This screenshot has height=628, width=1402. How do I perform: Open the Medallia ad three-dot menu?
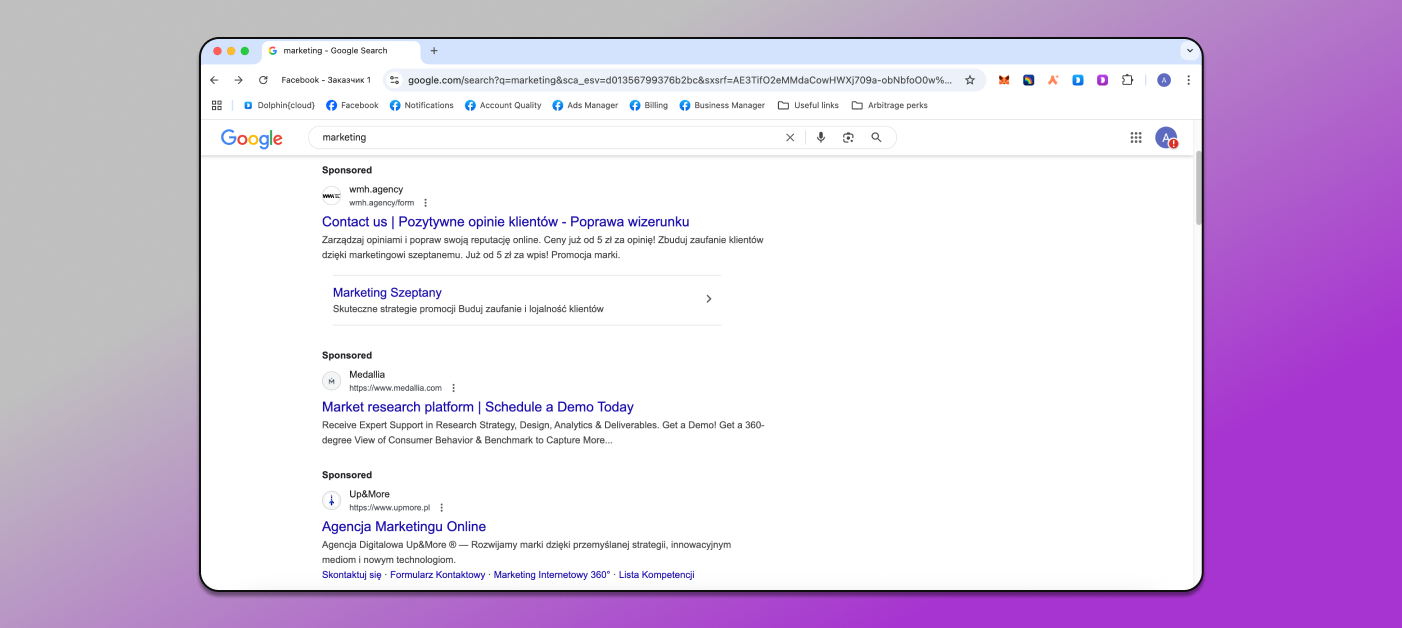(453, 387)
